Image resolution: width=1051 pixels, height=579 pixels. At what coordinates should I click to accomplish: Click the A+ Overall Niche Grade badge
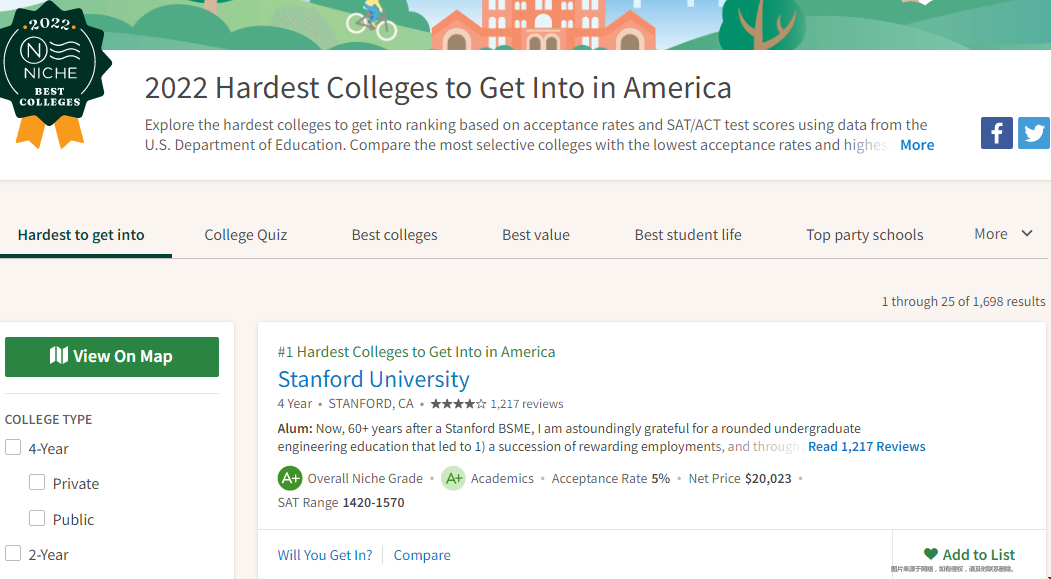[x=290, y=478]
